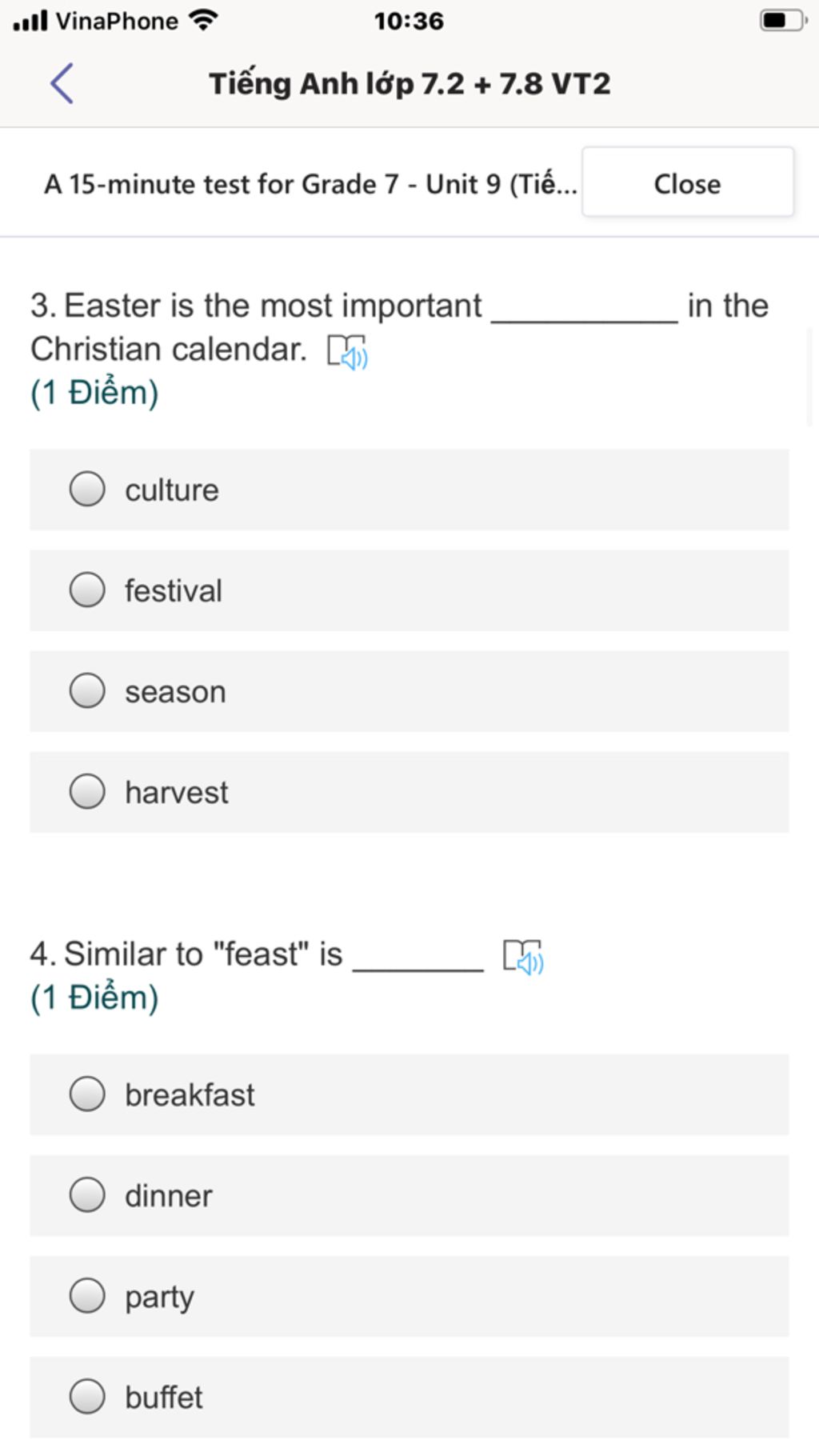Select the "breakfast" radio option
This screenshot has width=819, height=1456.
click(409, 1094)
